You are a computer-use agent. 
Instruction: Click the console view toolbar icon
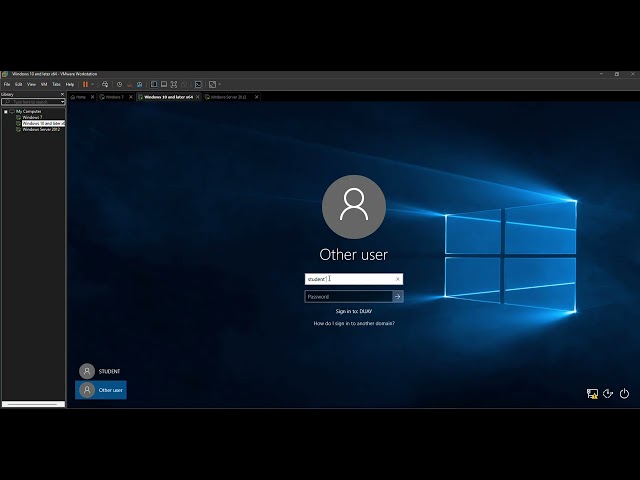pos(198,84)
